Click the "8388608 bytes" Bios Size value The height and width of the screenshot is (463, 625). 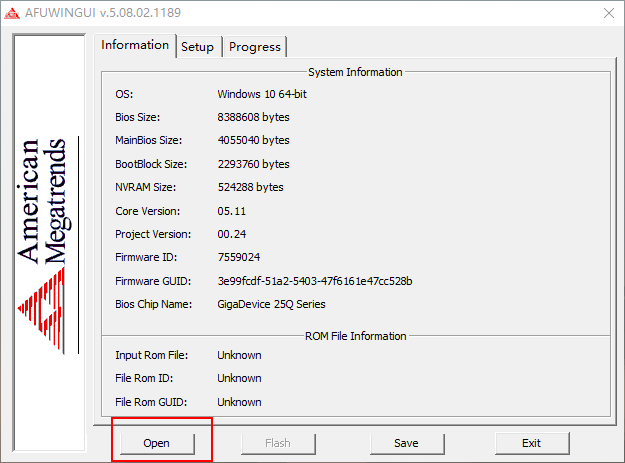[x=253, y=118]
